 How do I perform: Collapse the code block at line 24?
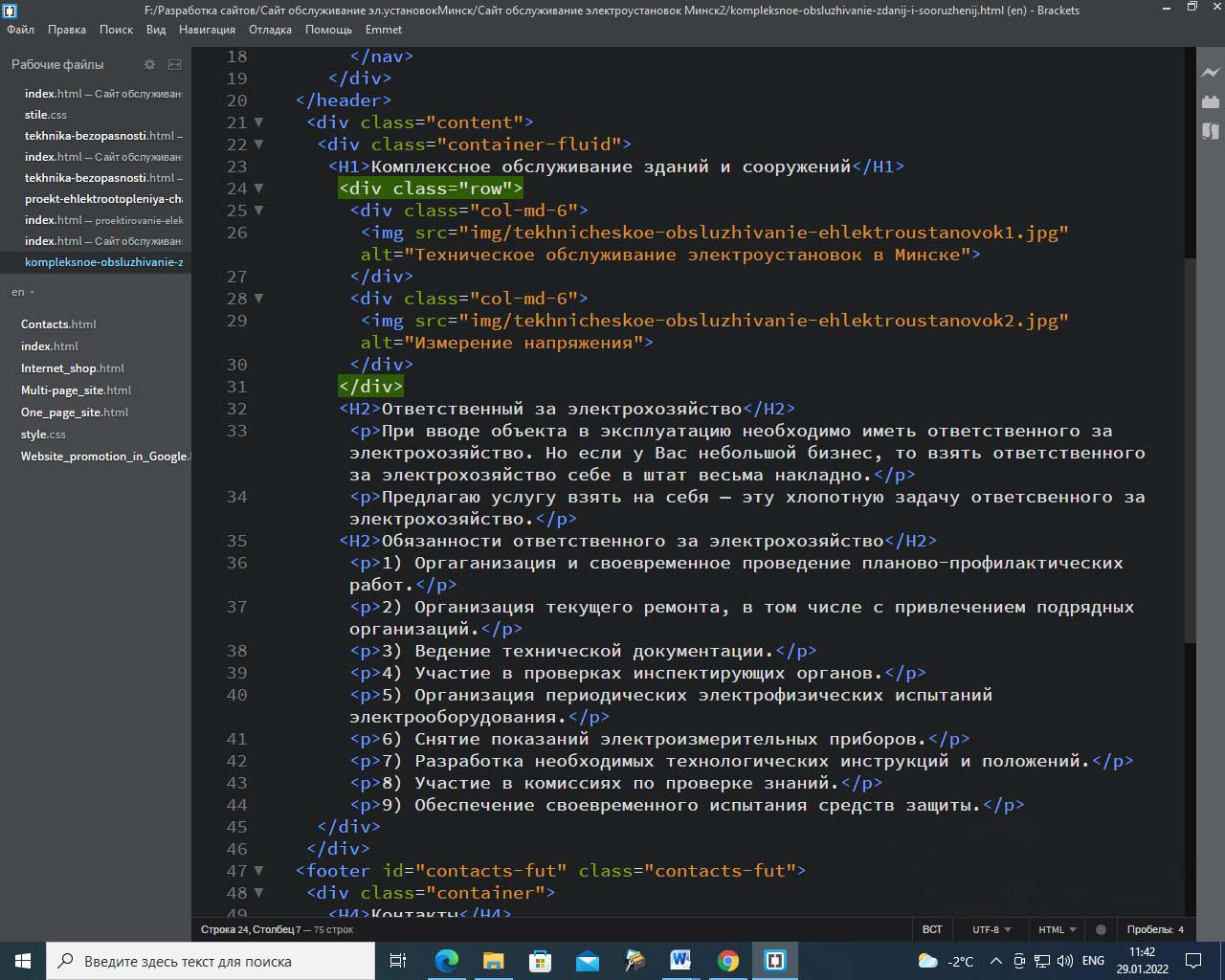point(257,189)
